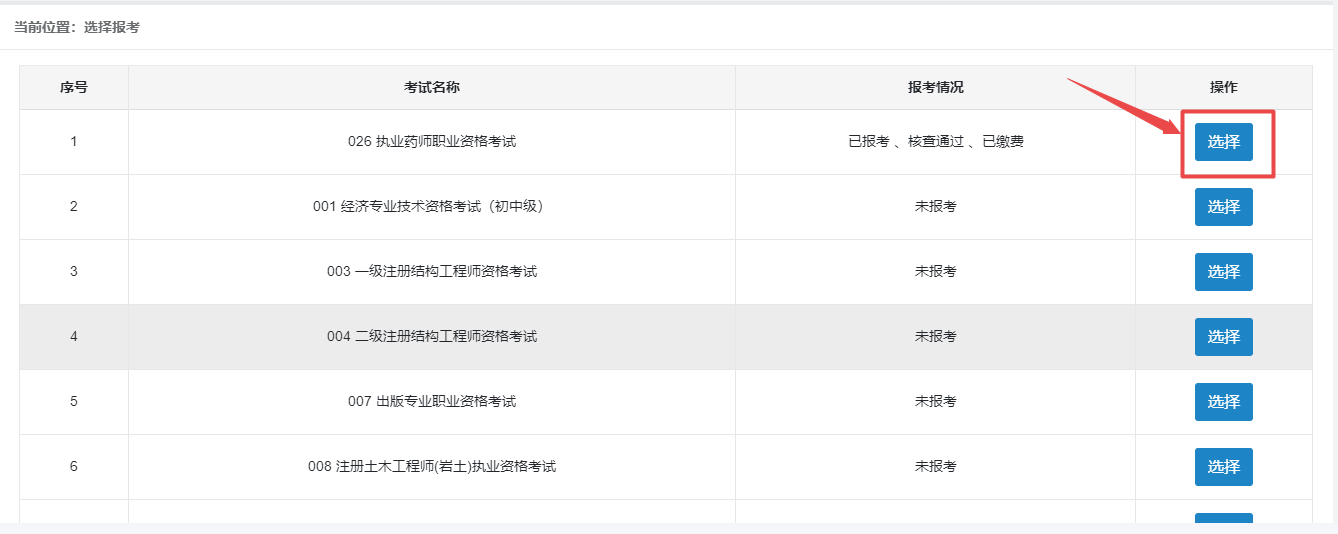This screenshot has height=534, width=1338.
Task: Click the status 已报考、核查通过、已缴费
Action: (x=935, y=142)
